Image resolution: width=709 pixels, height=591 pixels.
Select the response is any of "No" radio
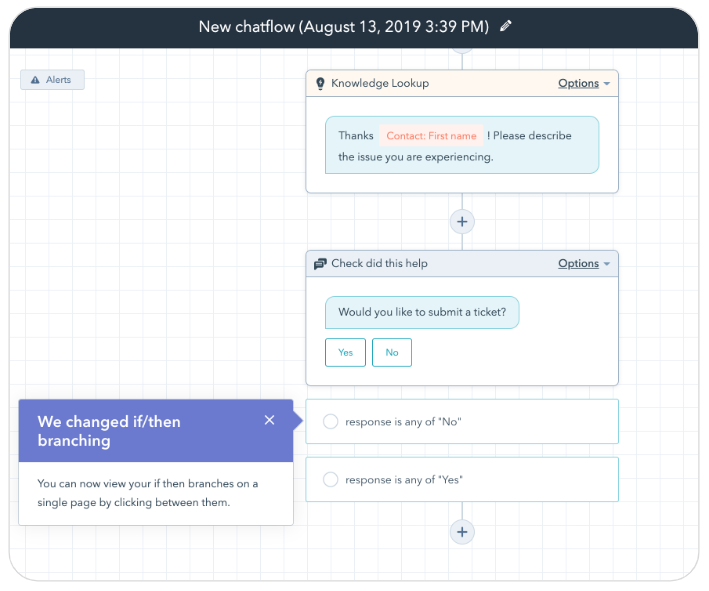click(331, 422)
